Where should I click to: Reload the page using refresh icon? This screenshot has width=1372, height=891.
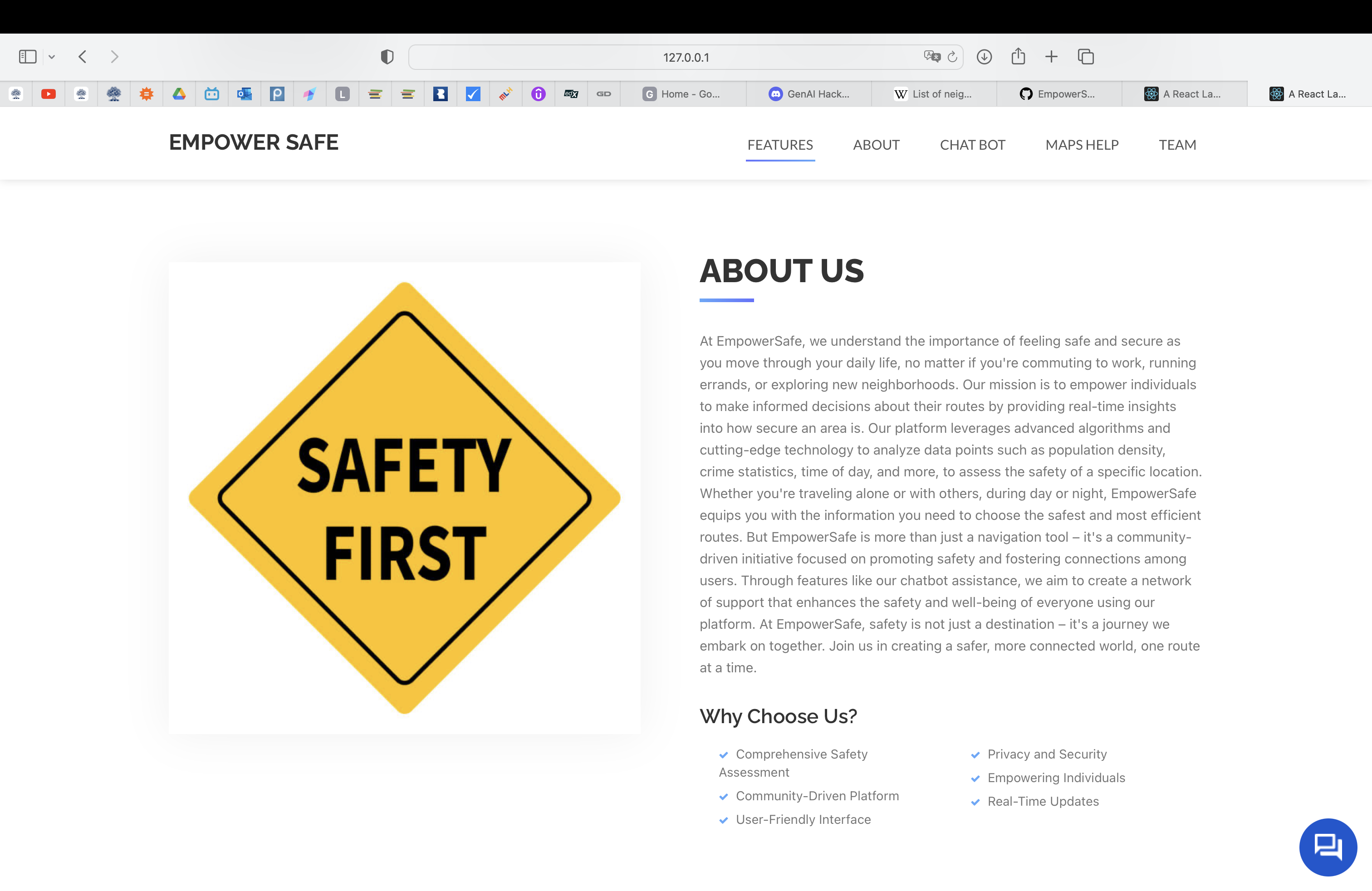pos(952,56)
